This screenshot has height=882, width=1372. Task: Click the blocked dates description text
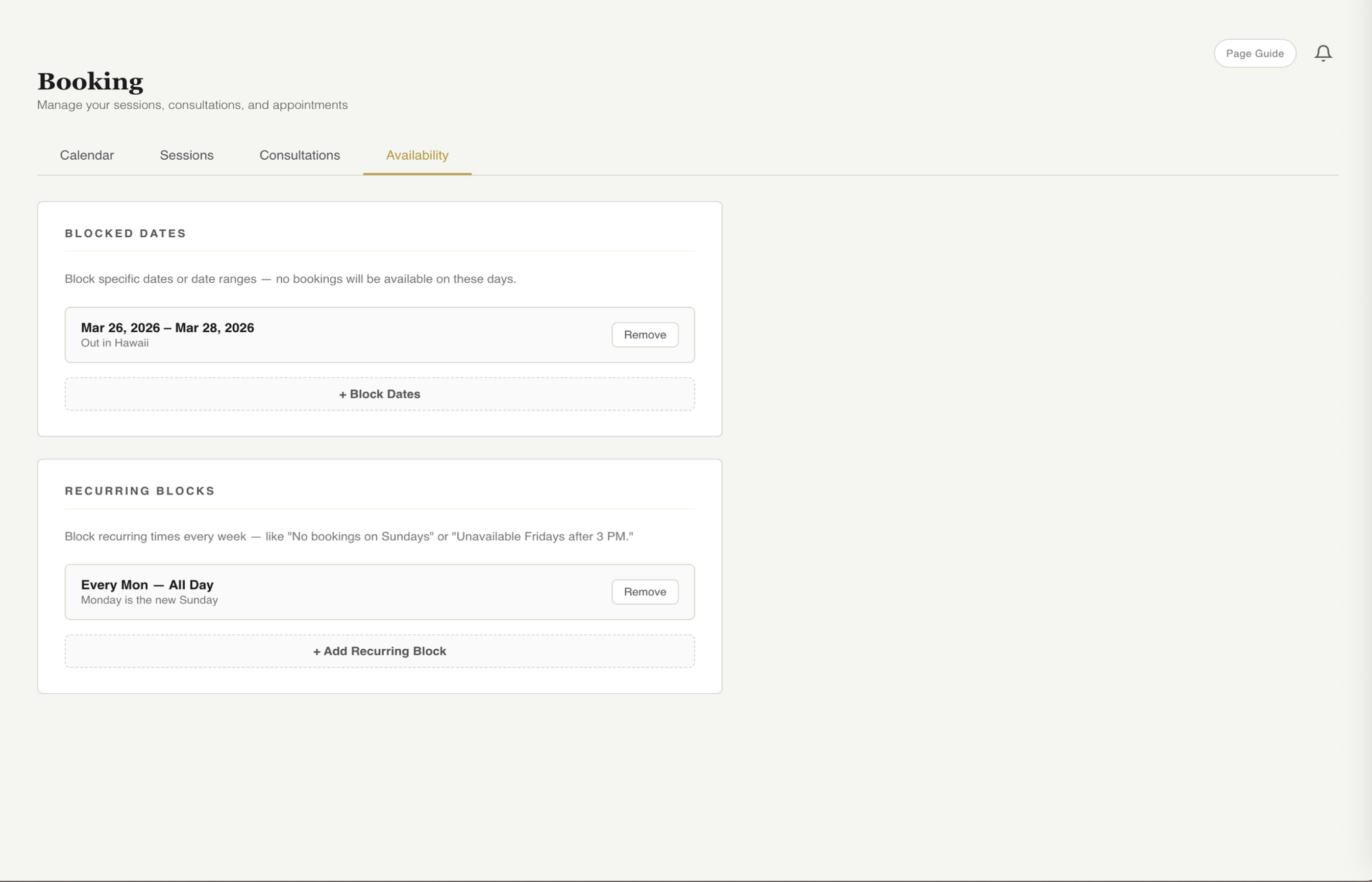pyautogui.click(x=290, y=279)
